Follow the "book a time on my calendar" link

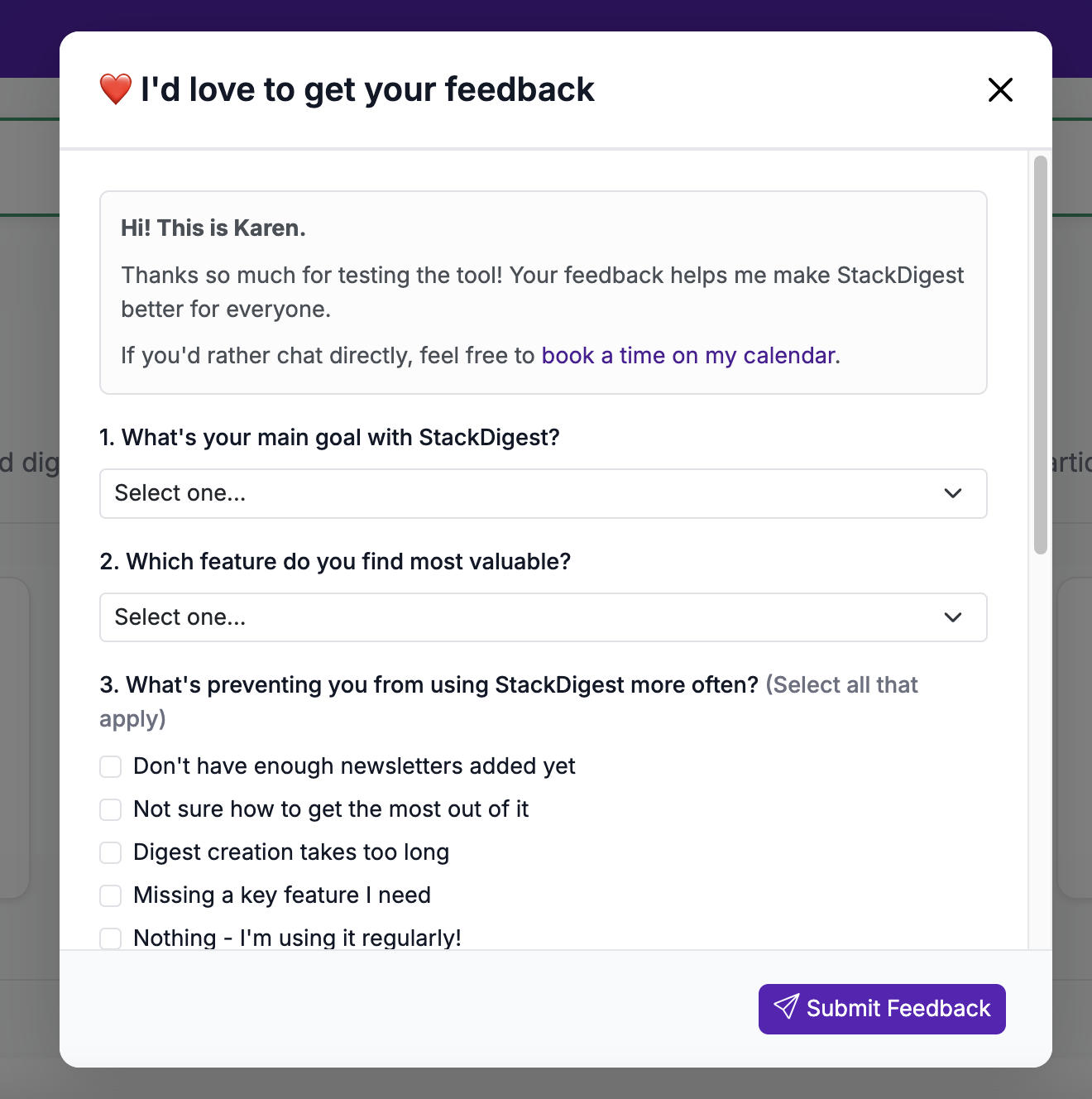tap(688, 355)
